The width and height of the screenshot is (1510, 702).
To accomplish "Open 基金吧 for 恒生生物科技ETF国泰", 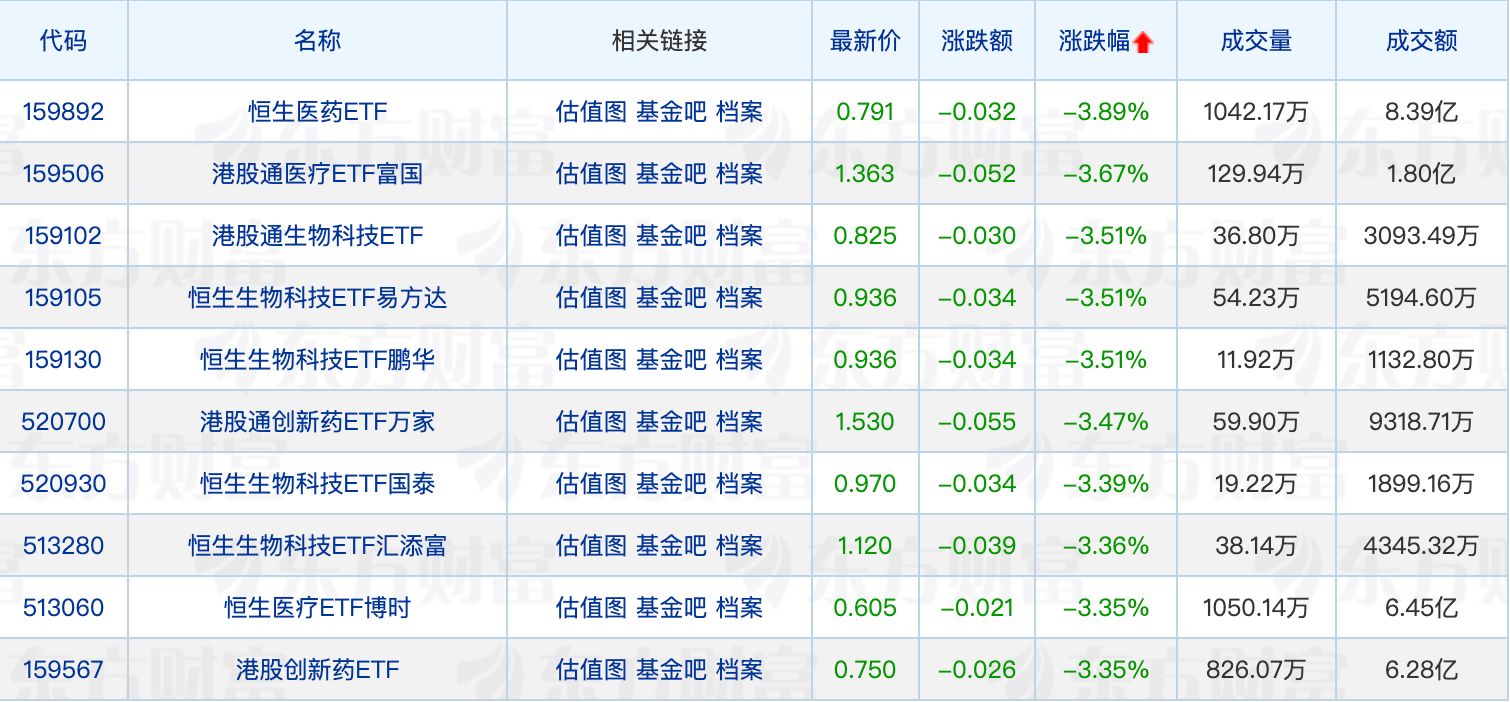I will [x=671, y=484].
